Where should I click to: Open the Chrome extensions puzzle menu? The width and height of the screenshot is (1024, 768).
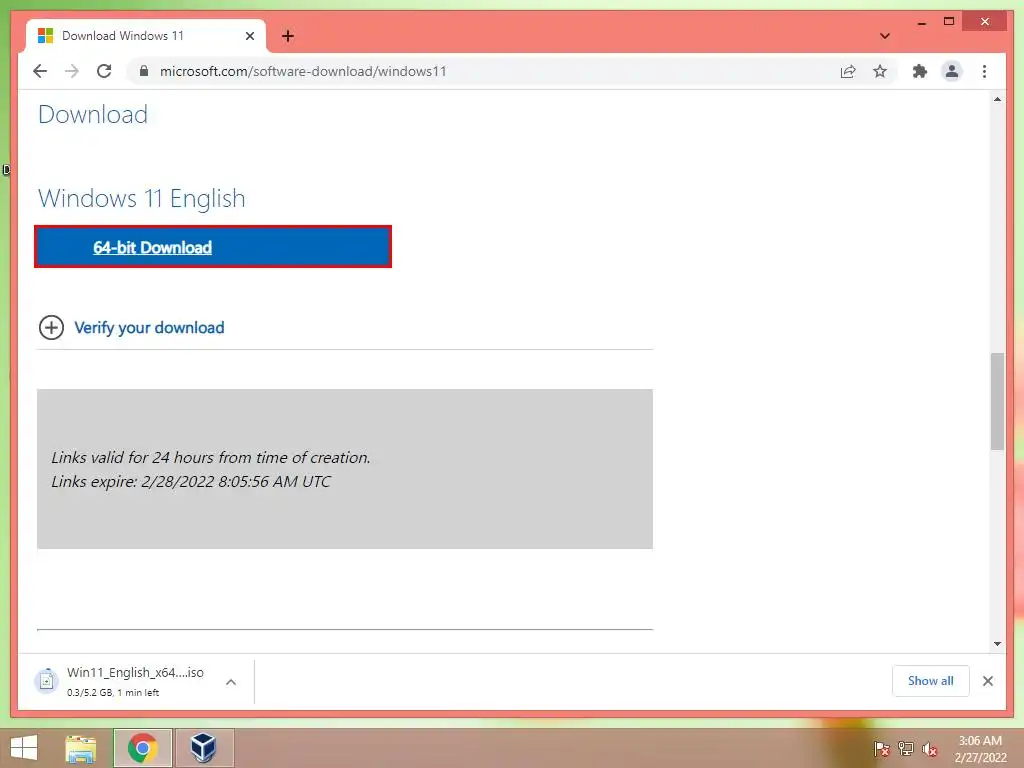[x=920, y=72]
